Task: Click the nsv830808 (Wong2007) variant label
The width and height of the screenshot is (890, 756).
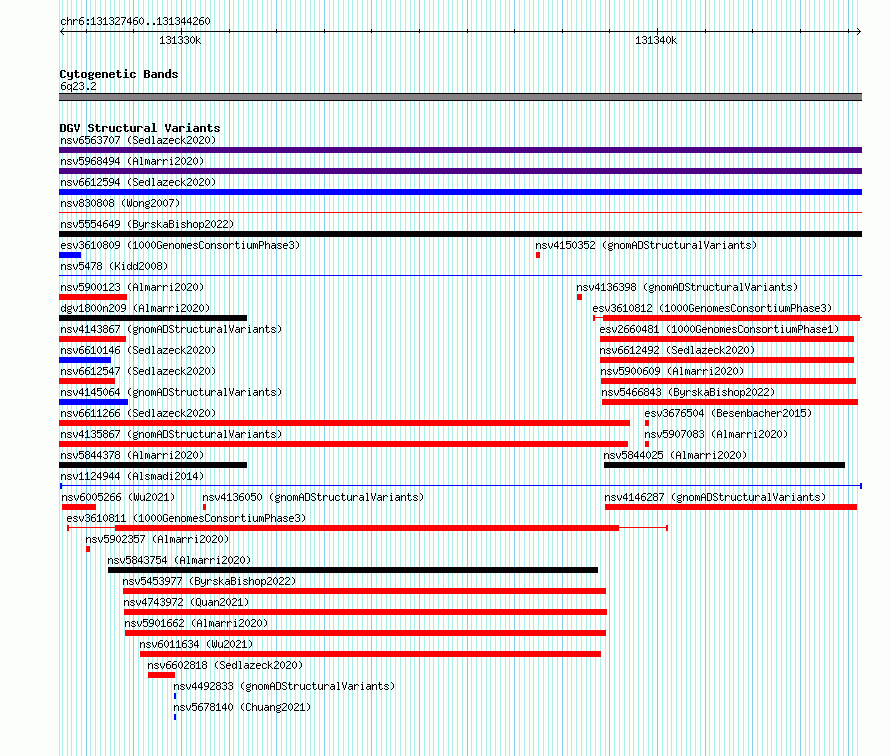Action: pyautogui.click(x=120, y=203)
